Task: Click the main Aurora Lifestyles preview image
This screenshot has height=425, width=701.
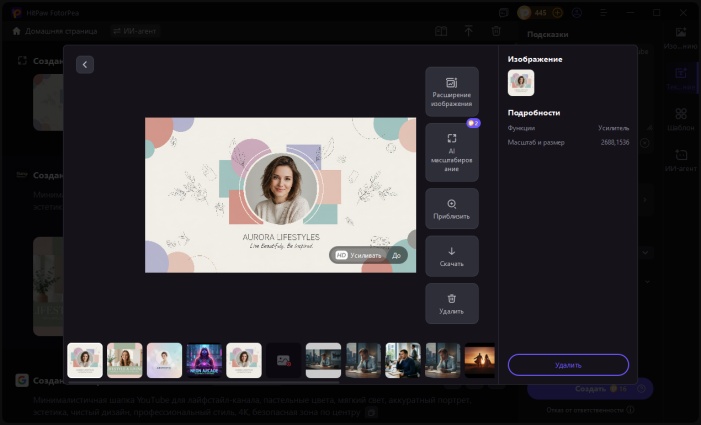Action: (280, 194)
